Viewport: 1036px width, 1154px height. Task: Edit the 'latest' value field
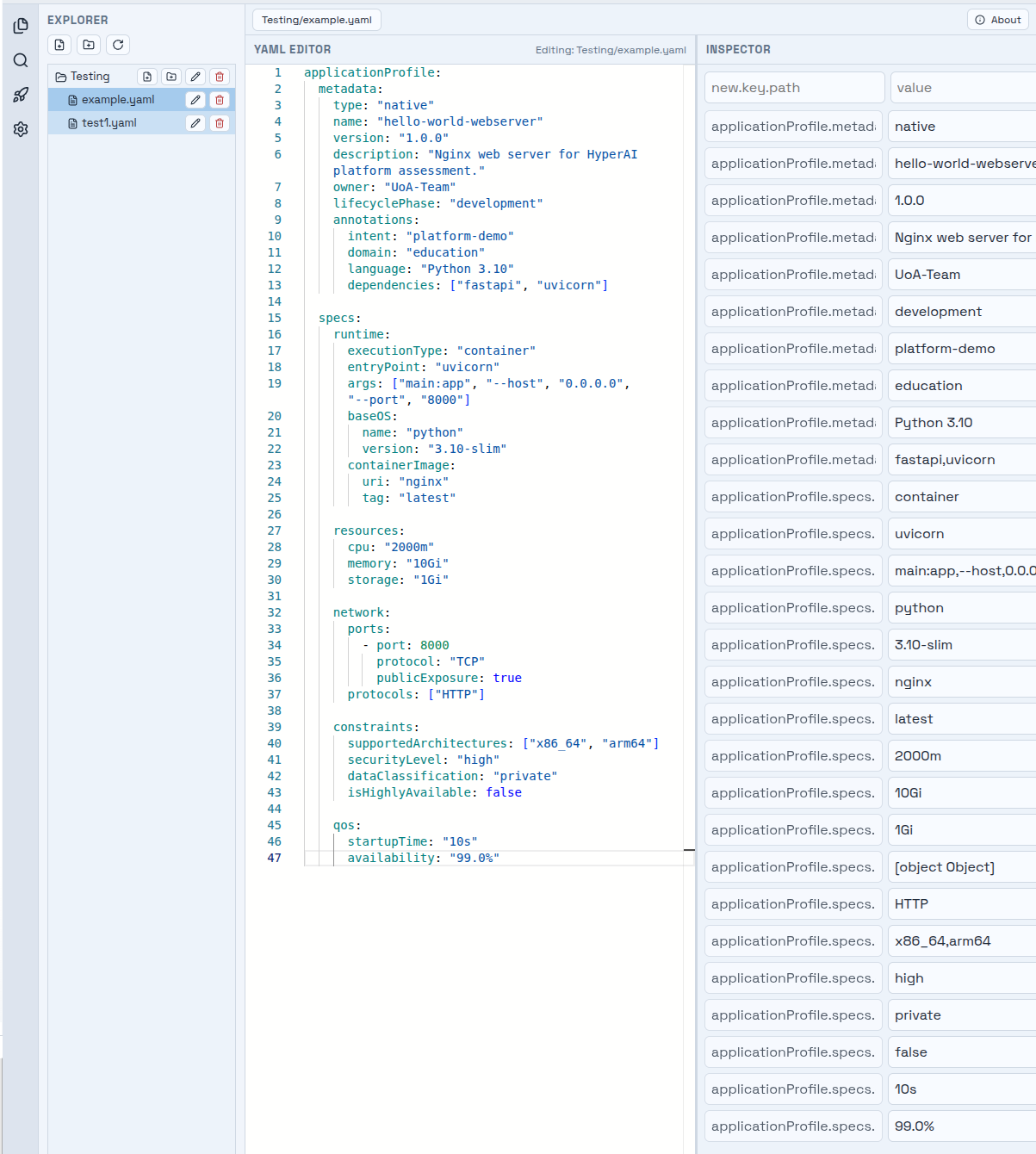[962, 719]
